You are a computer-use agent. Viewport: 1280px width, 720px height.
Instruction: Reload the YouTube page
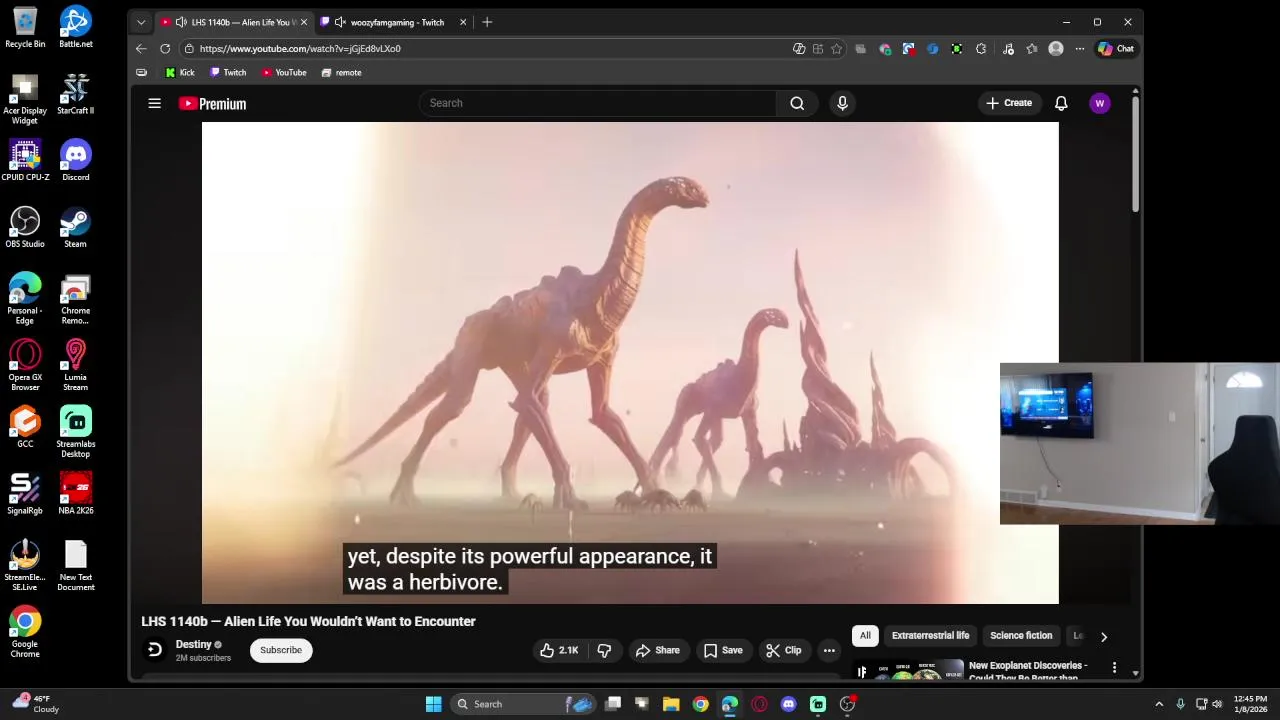165,48
